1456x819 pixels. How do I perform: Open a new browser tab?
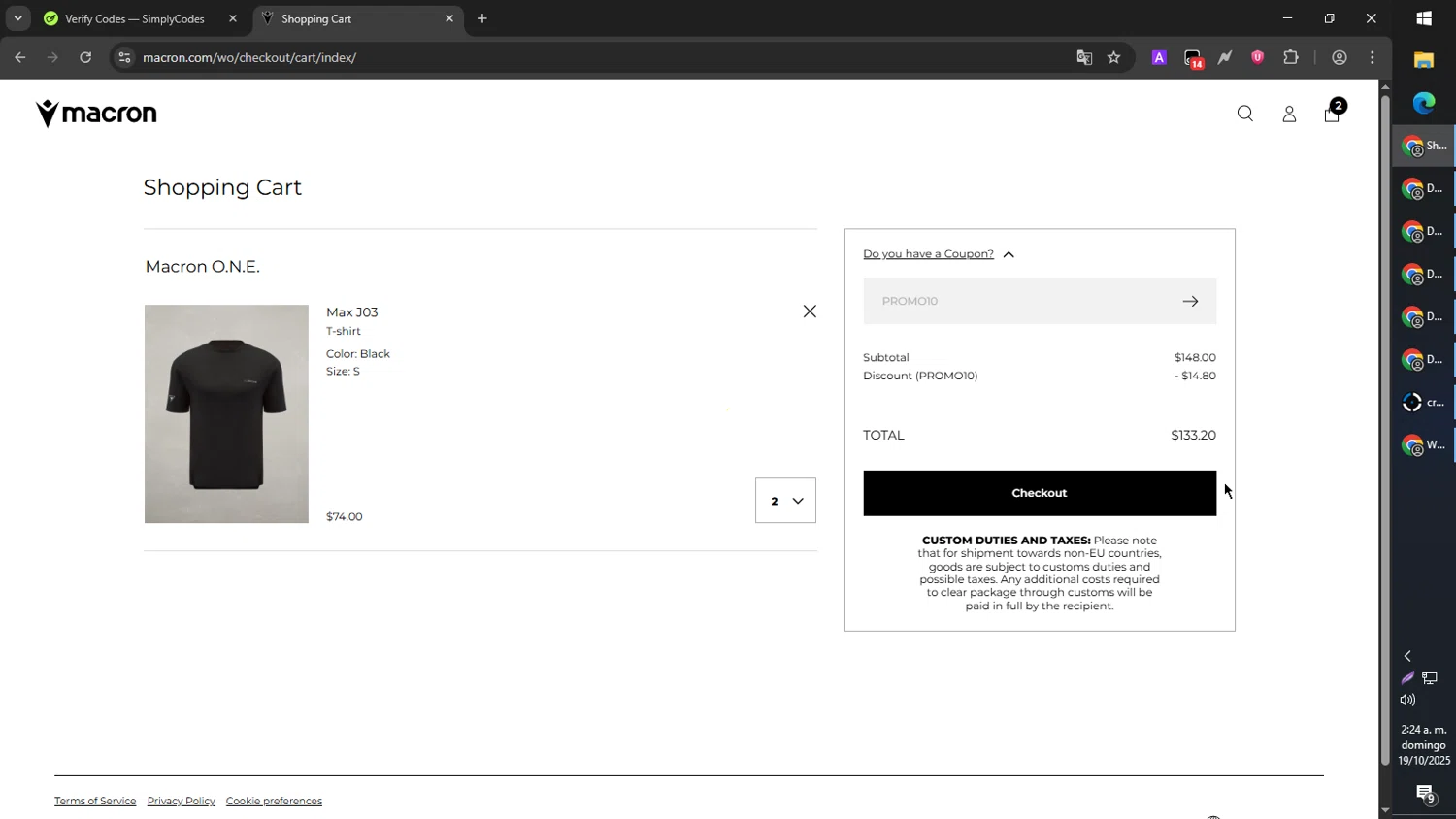[482, 18]
